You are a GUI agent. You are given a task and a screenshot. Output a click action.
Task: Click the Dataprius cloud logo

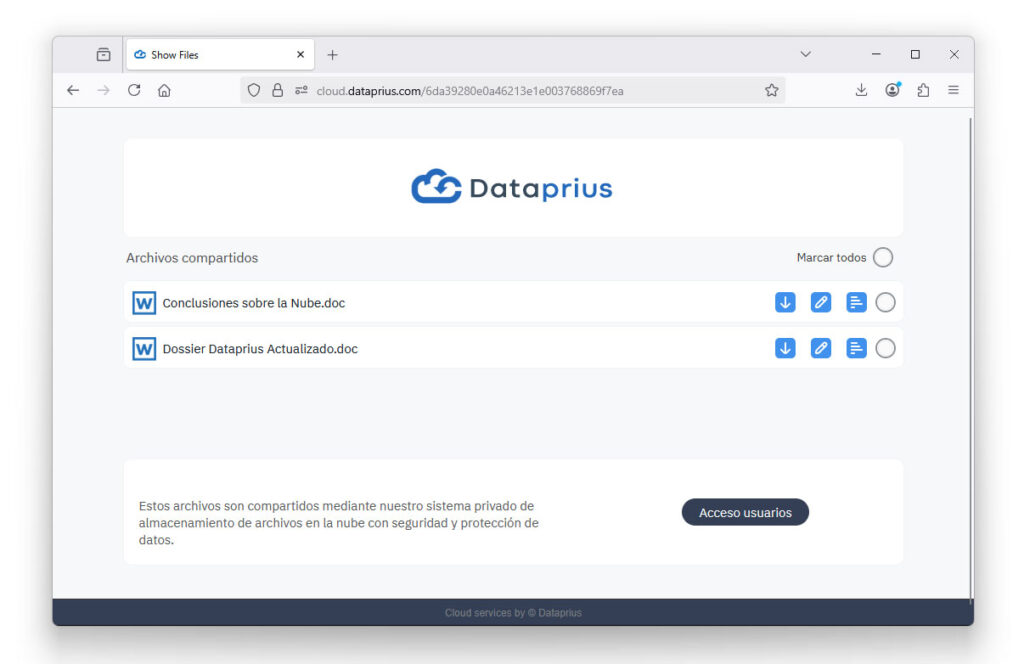coord(512,187)
